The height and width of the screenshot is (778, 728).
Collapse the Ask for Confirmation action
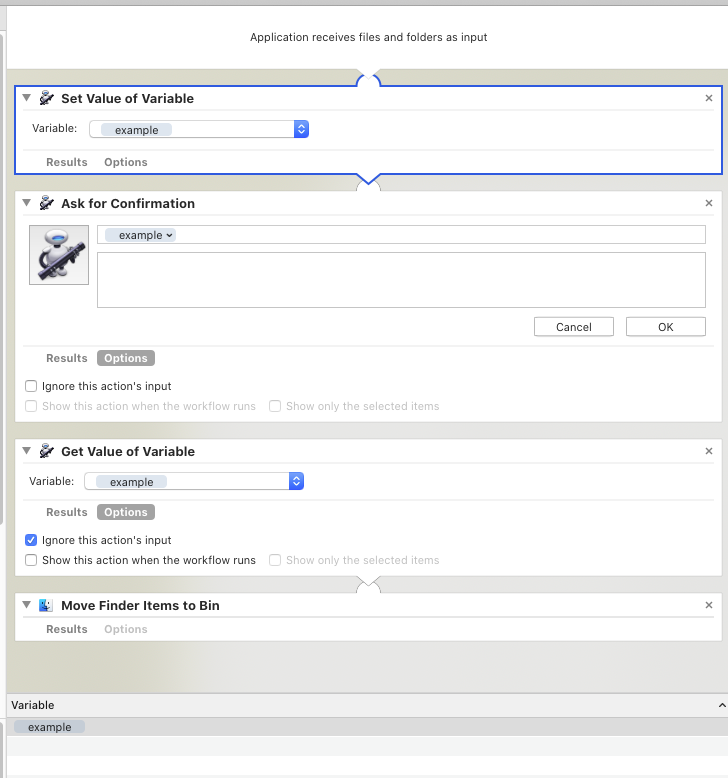pos(27,202)
